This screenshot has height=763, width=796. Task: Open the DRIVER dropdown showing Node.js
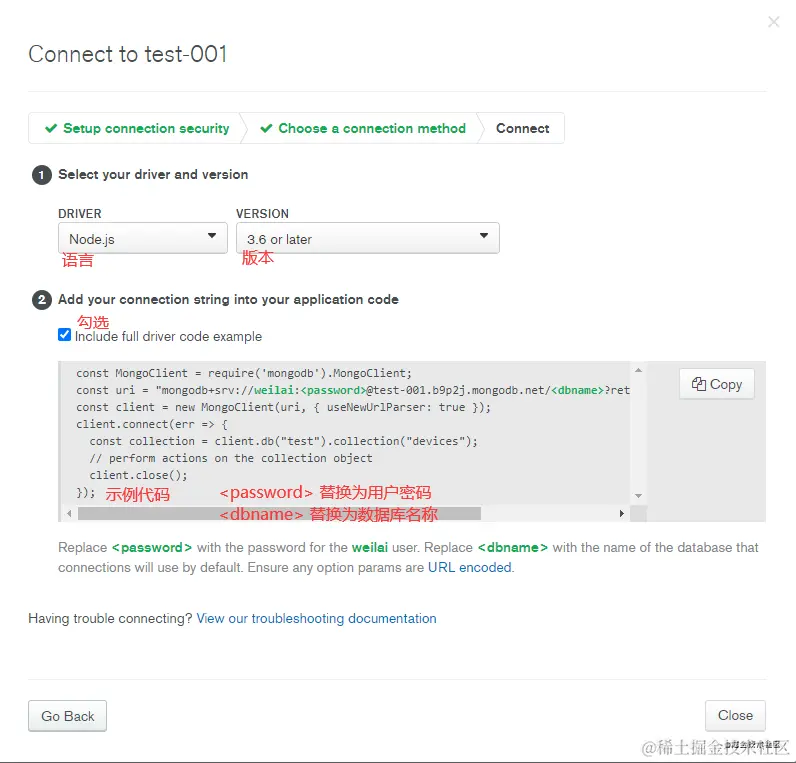tap(143, 238)
